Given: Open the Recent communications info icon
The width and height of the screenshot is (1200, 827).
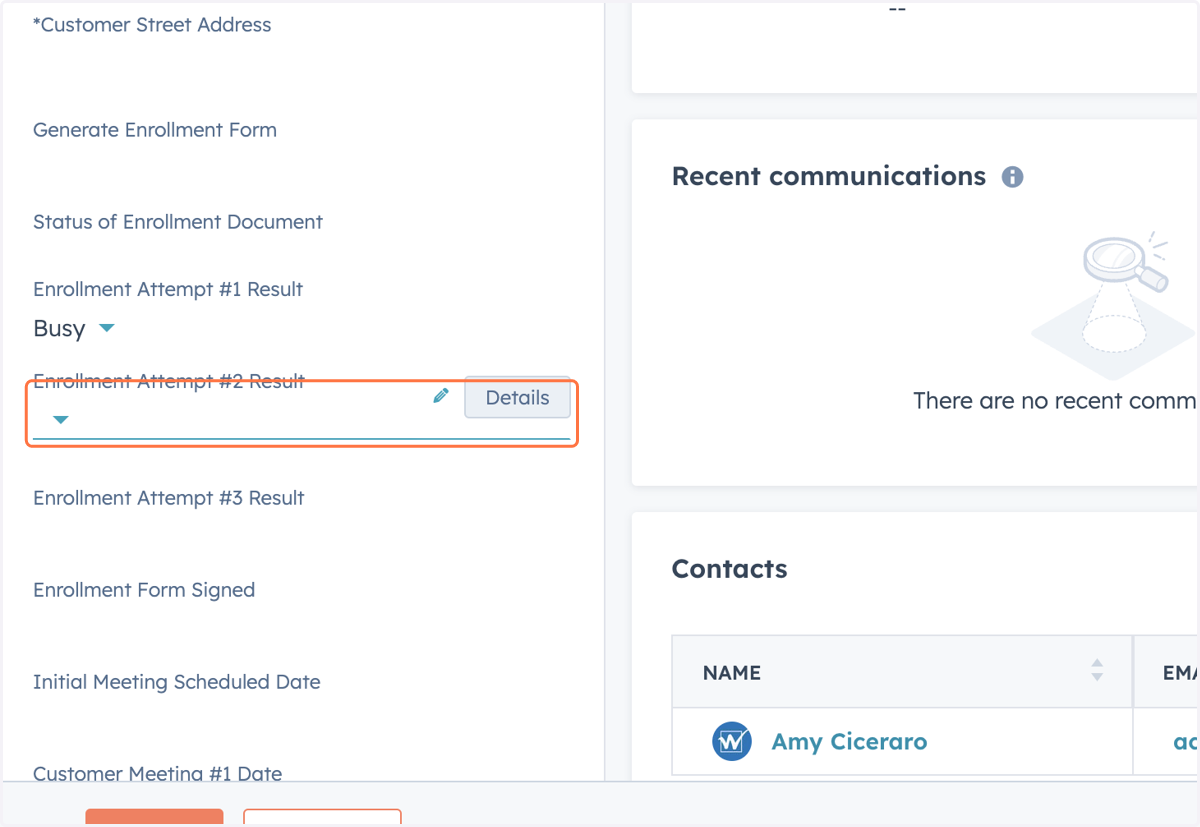Looking at the screenshot, I should (x=1013, y=177).
